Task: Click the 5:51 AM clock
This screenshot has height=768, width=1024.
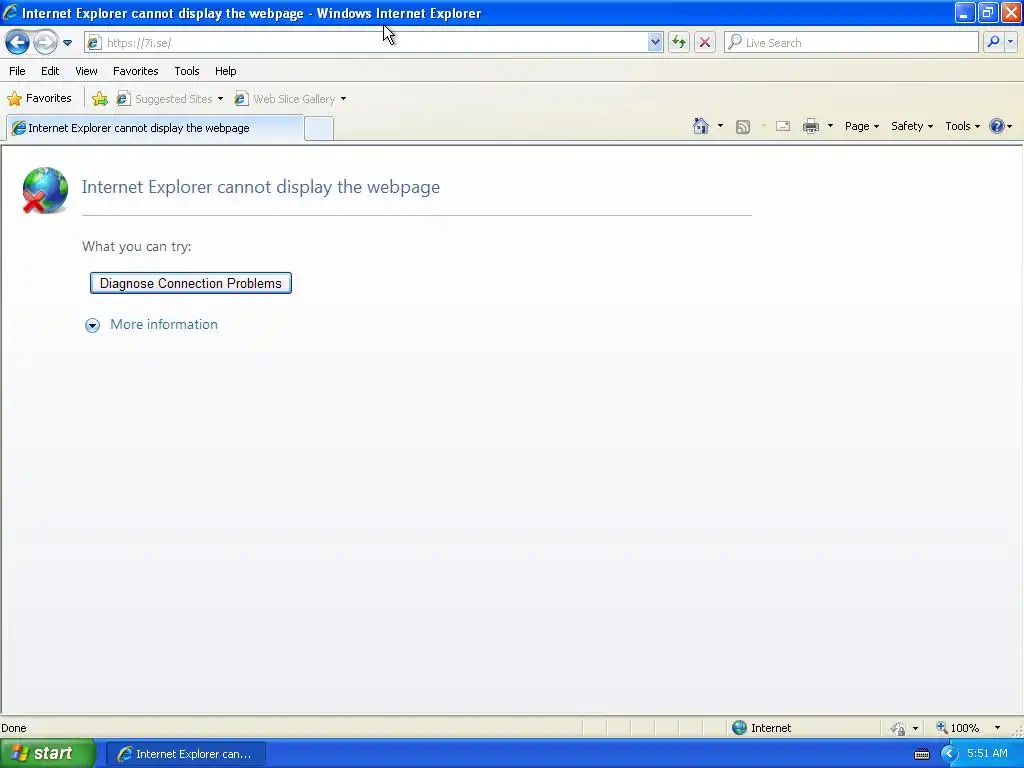Action: coord(987,753)
